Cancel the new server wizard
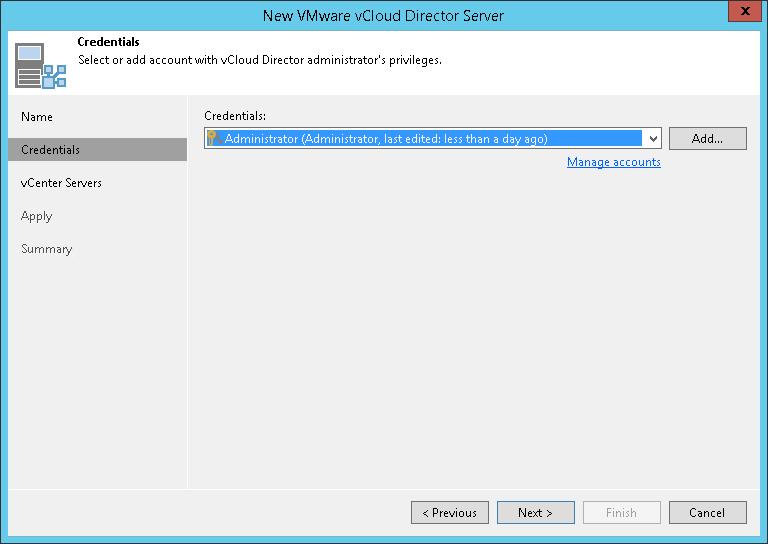The height and width of the screenshot is (544, 768). (x=707, y=513)
